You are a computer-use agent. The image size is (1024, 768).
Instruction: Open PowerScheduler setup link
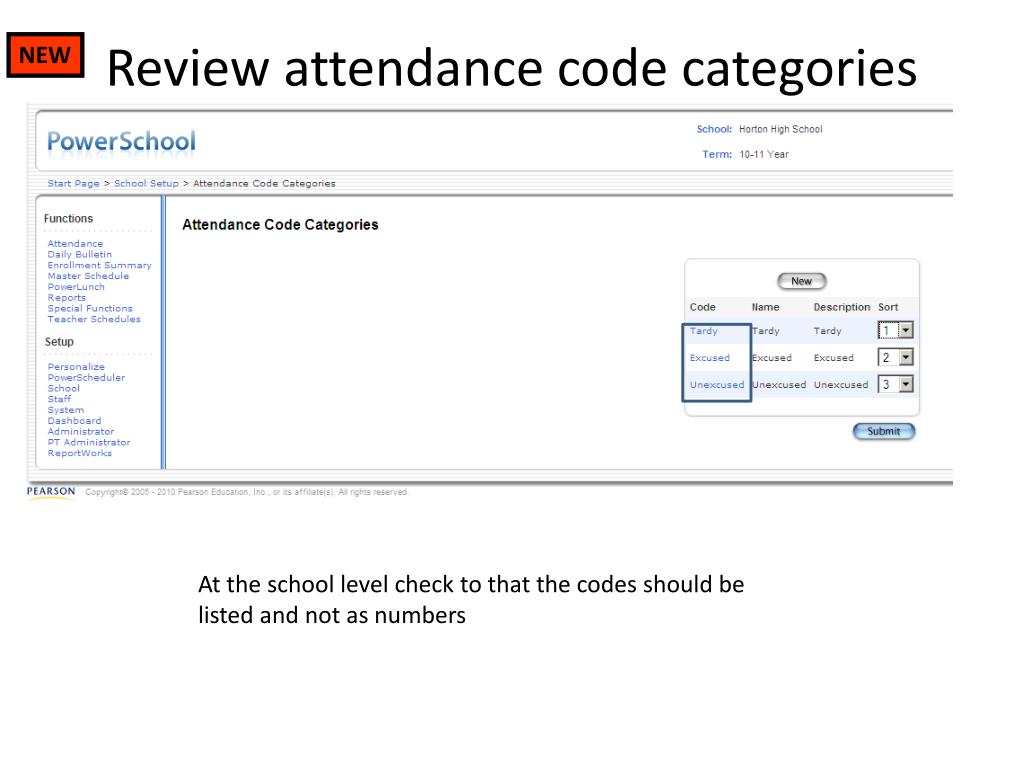tap(86, 377)
